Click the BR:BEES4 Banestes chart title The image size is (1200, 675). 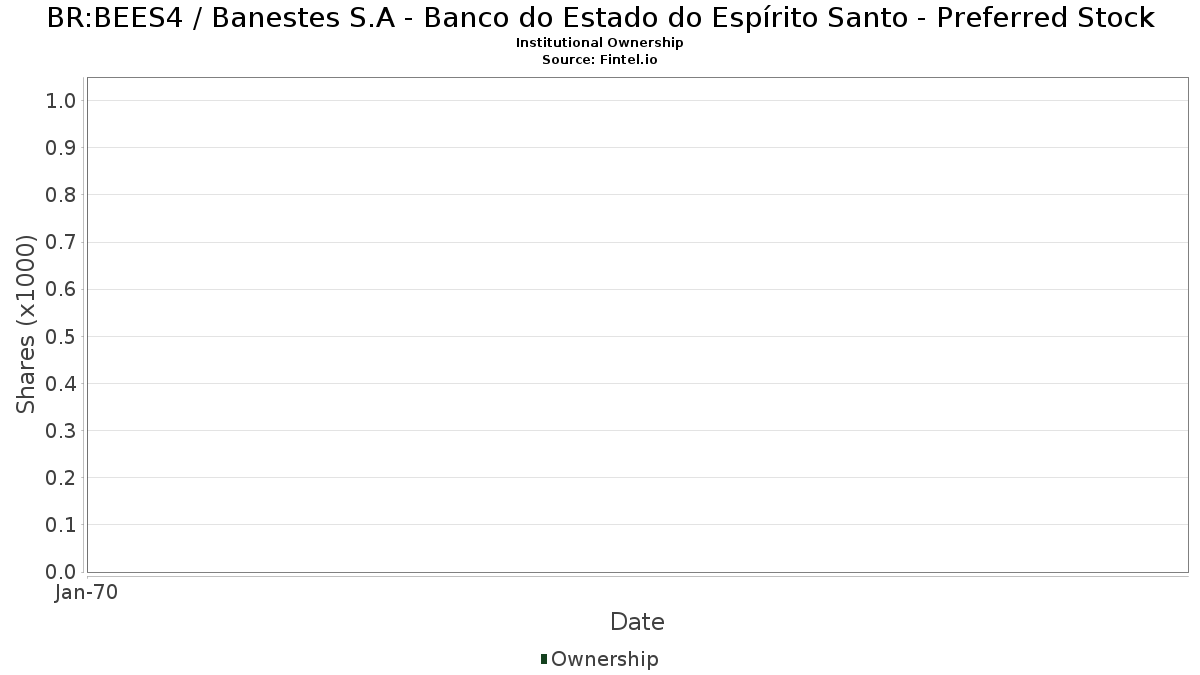click(x=600, y=17)
